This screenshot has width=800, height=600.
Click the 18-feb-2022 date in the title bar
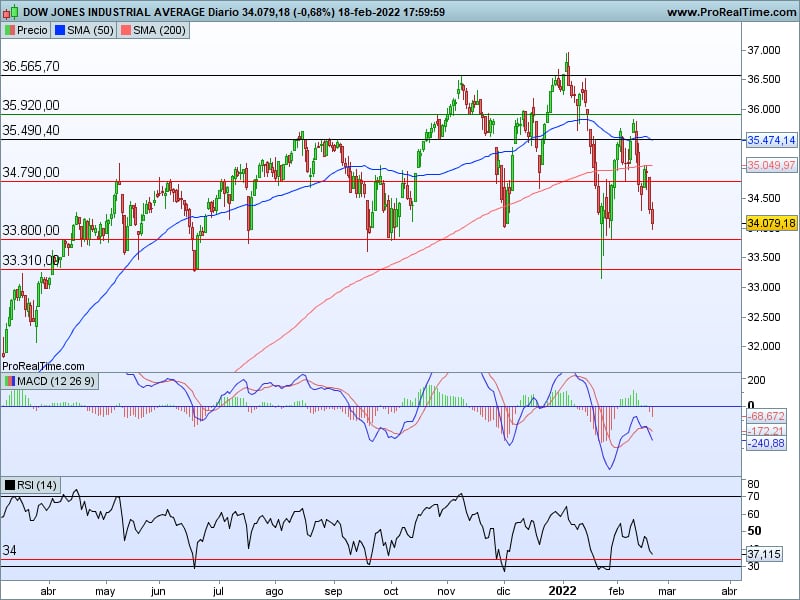click(369, 12)
